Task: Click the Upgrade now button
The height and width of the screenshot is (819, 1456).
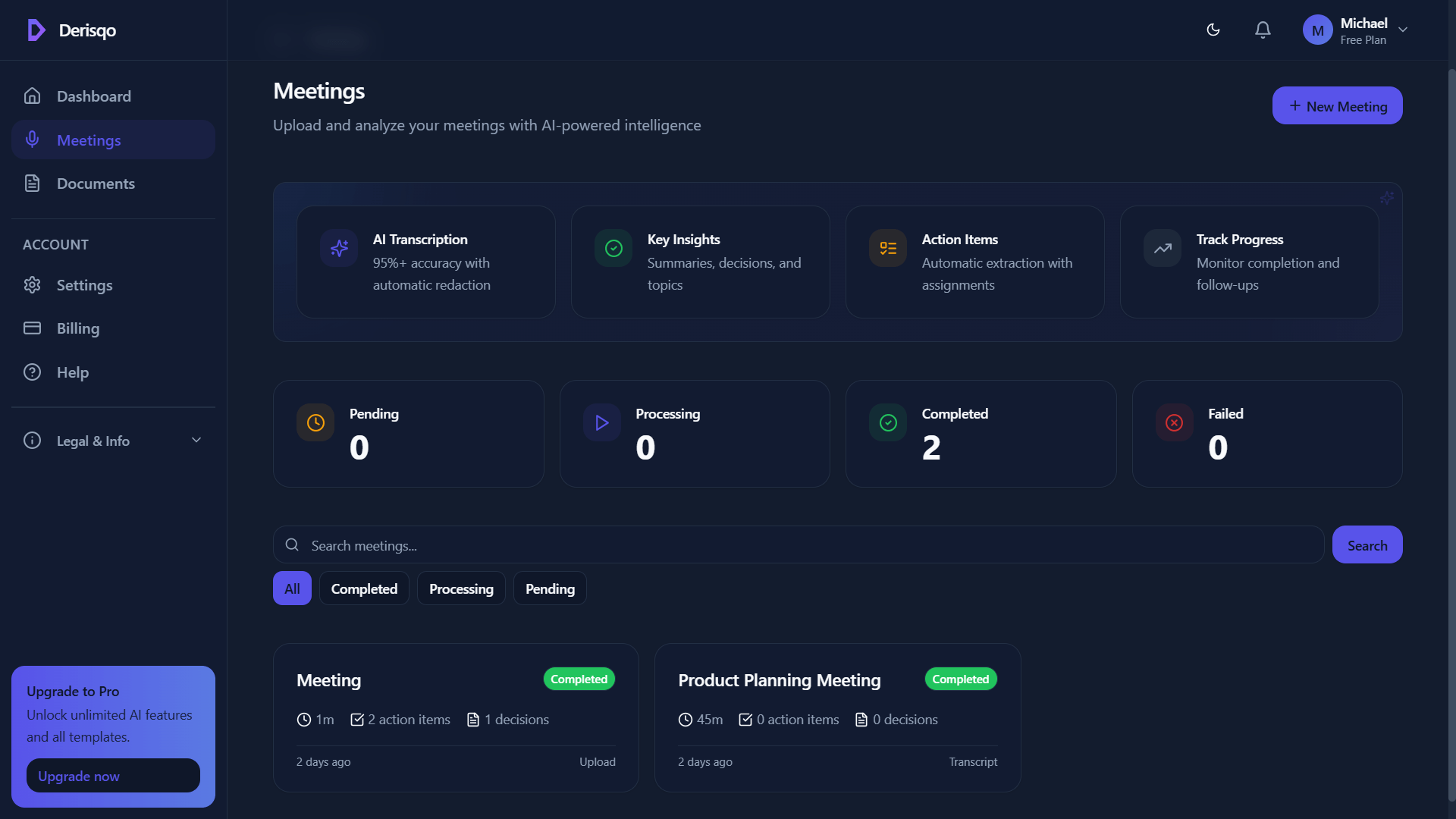Action: pyautogui.click(x=112, y=775)
